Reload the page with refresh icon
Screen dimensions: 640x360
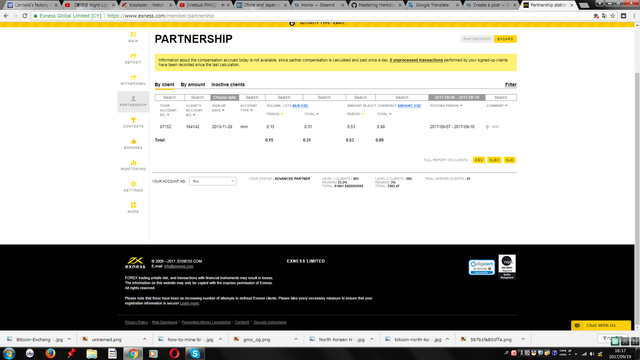coord(24,16)
